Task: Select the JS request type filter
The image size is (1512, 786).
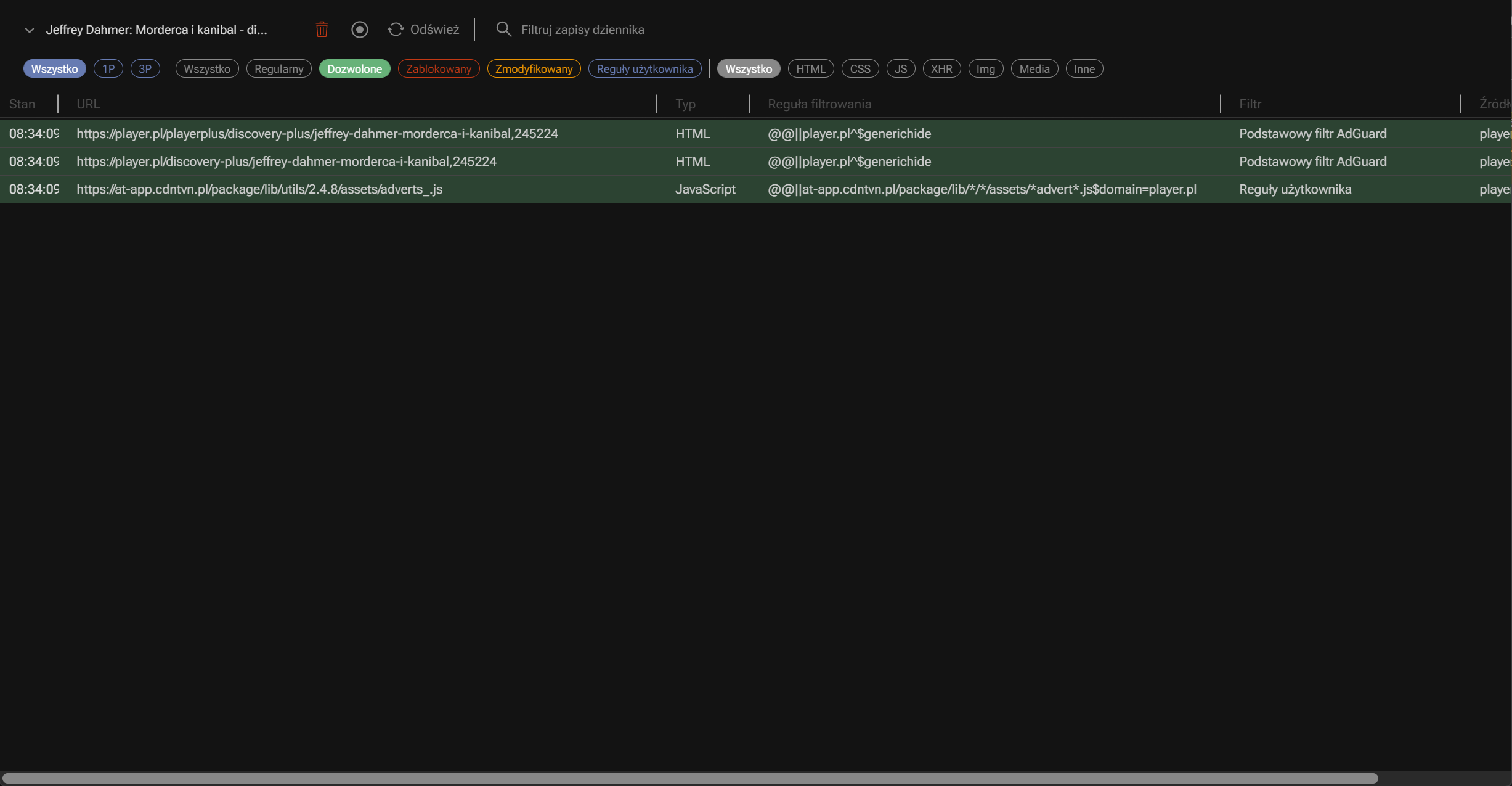Action: click(901, 68)
